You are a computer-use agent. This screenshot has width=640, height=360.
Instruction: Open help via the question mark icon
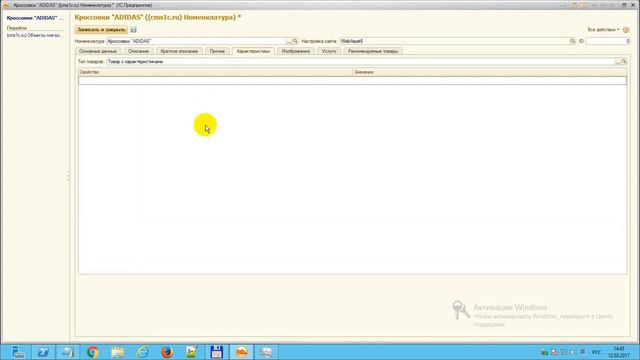[626, 30]
